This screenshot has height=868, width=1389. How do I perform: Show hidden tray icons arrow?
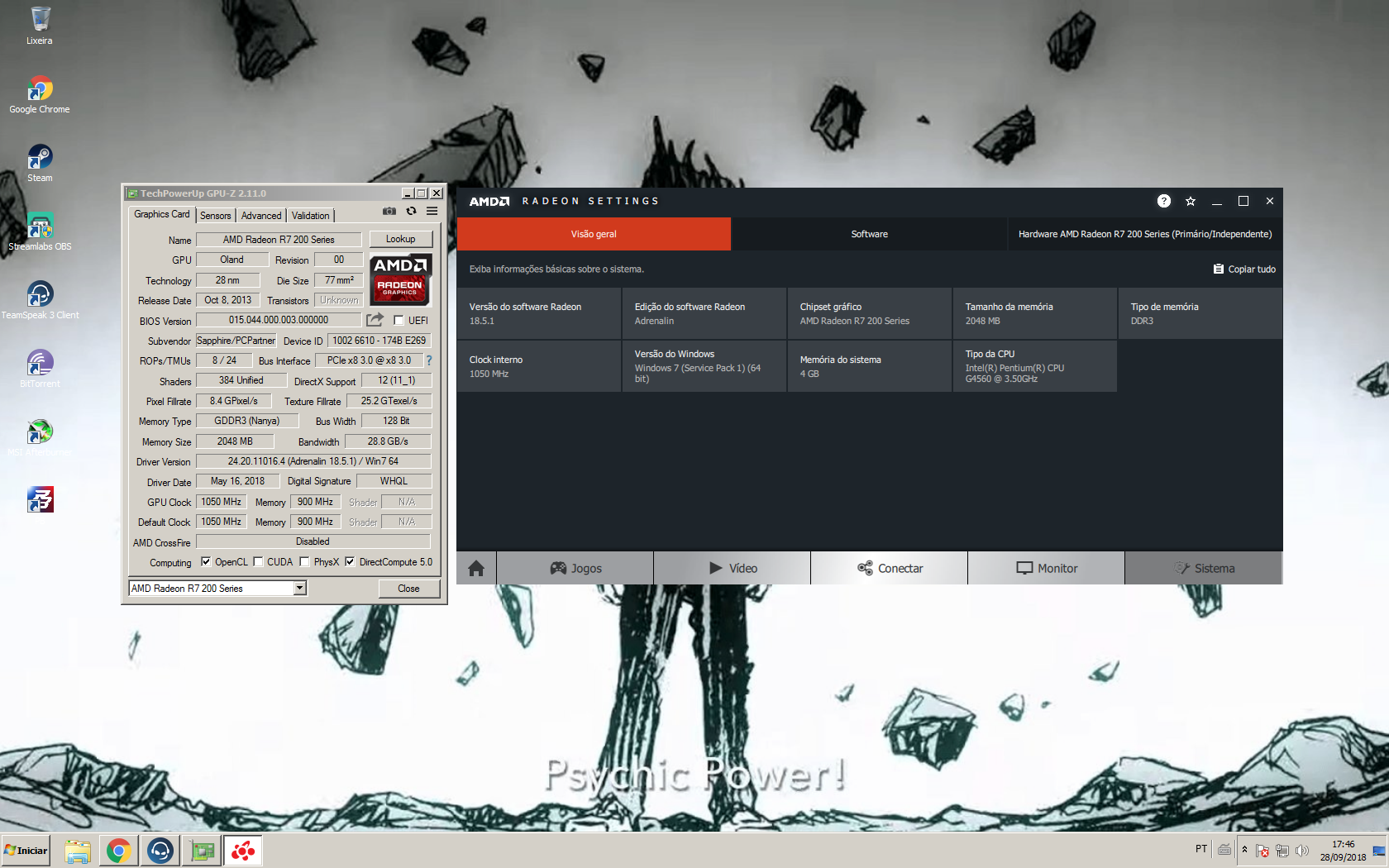(1244, 850)
